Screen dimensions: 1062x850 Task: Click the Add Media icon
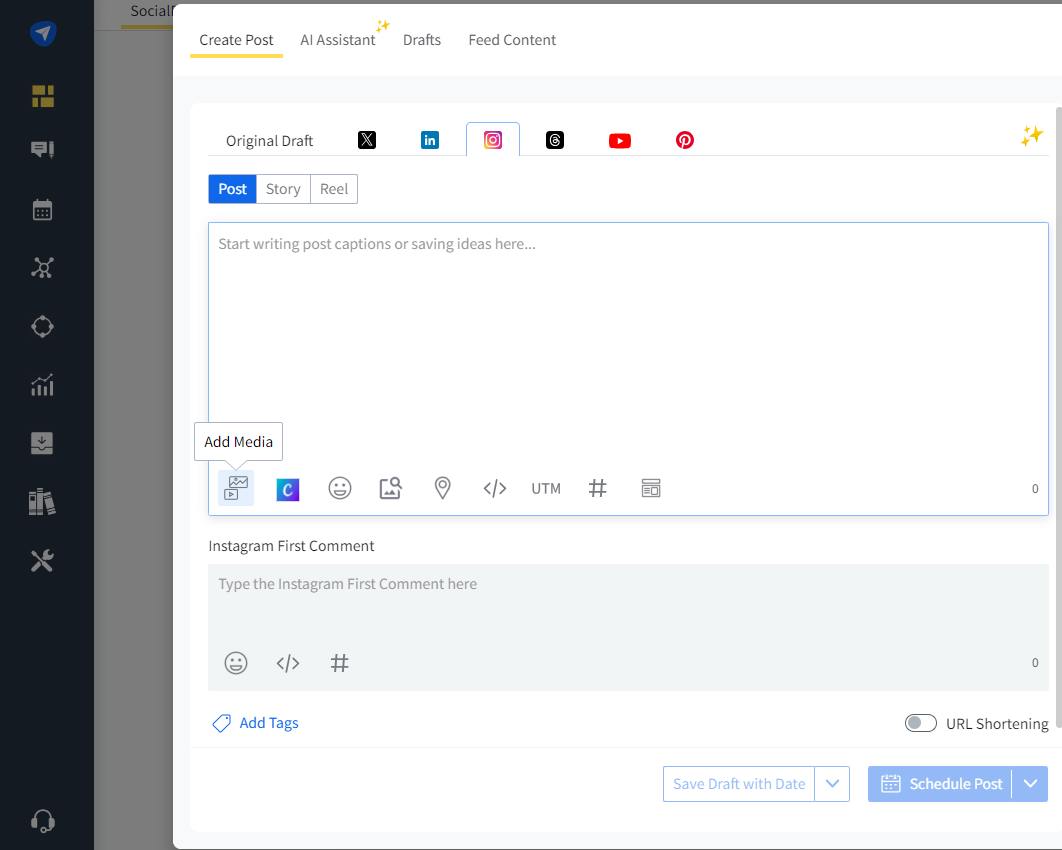(236, 488)
